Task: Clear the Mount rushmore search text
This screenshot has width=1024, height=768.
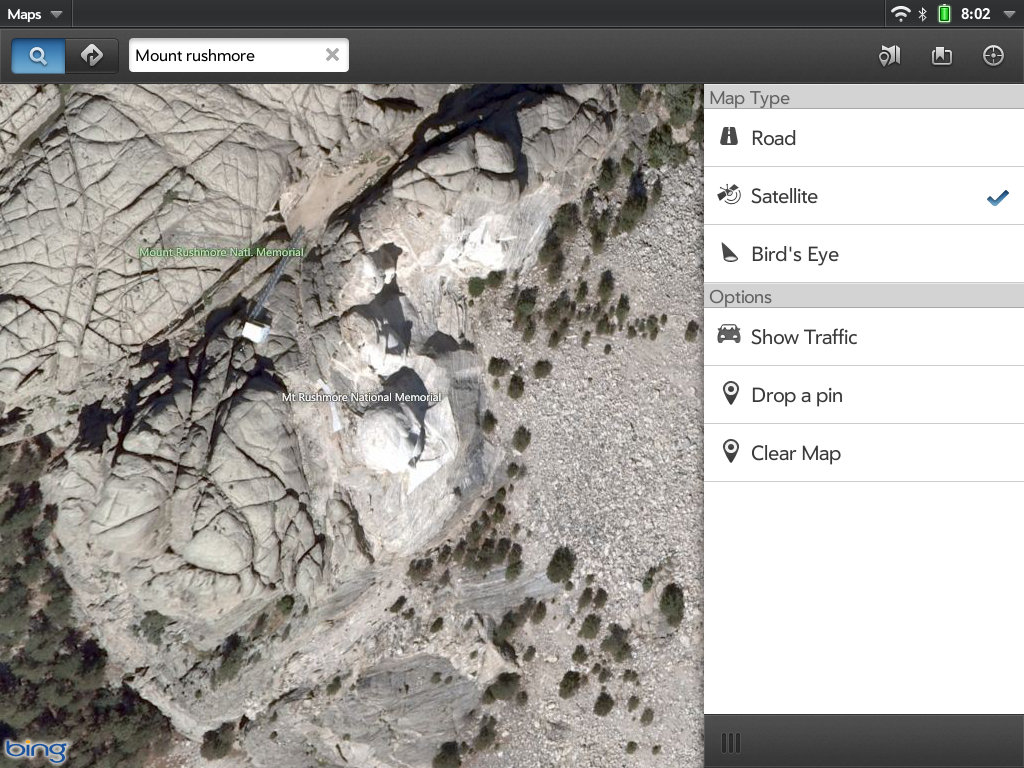Action: tap(332, 55)
